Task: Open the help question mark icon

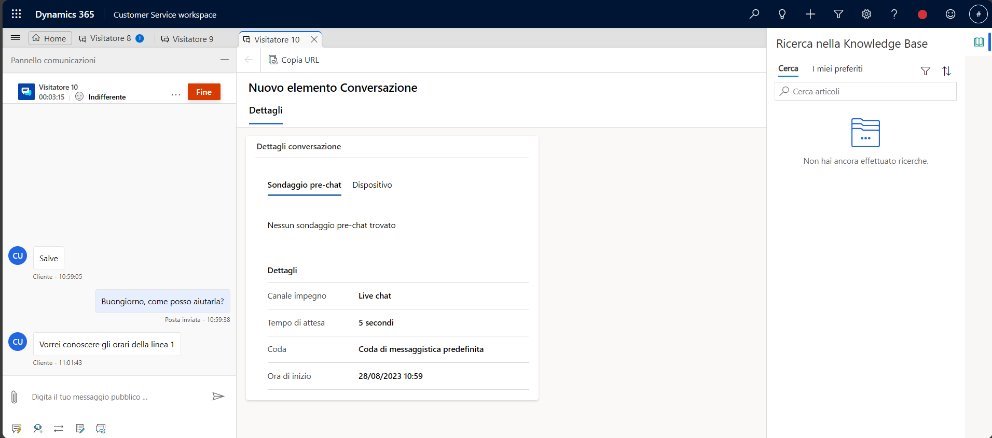Action: 894,14
